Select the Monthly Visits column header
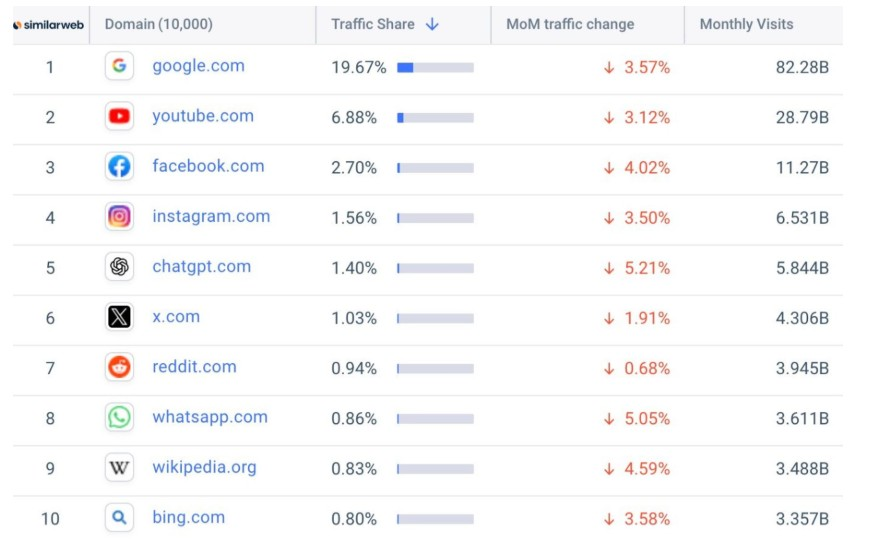The height and width of the screenshot is (552, 882). coord(746,24)
